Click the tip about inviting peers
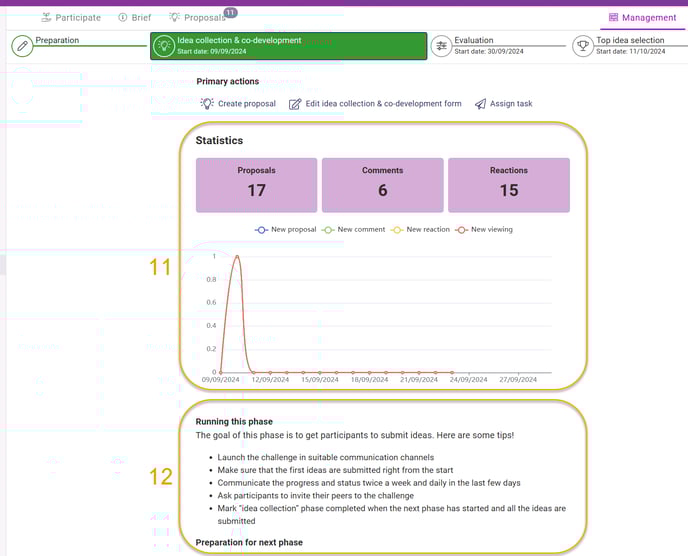Screen dimensions: 688x556 (315, 495)
